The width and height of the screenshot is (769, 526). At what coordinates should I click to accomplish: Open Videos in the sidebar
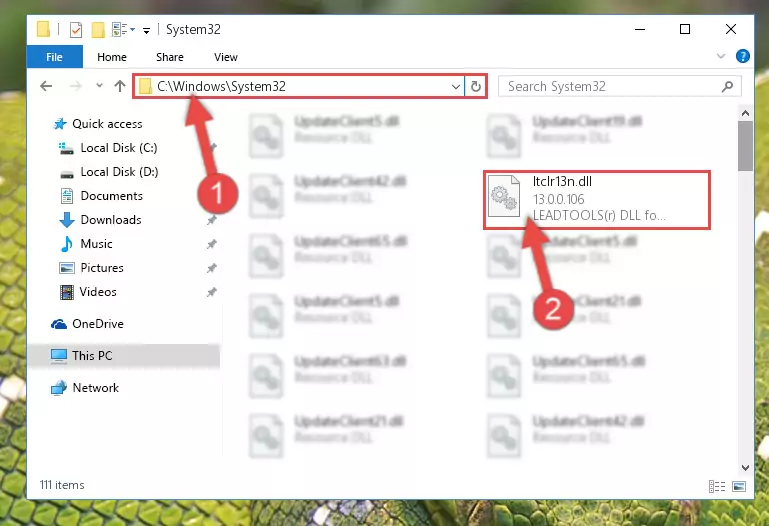(x=98, y=292)
